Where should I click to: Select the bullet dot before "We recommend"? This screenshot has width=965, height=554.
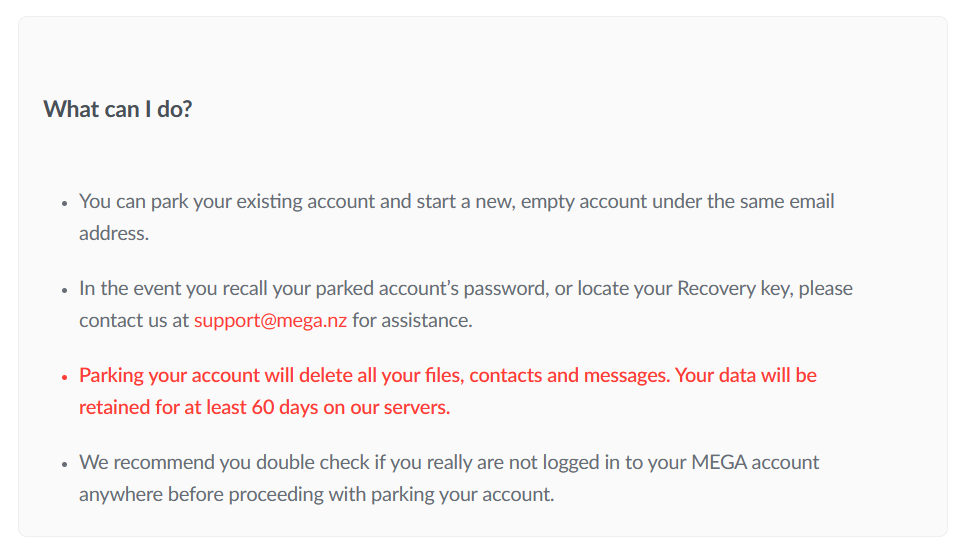pyautogui.click(x=65, y=465)
